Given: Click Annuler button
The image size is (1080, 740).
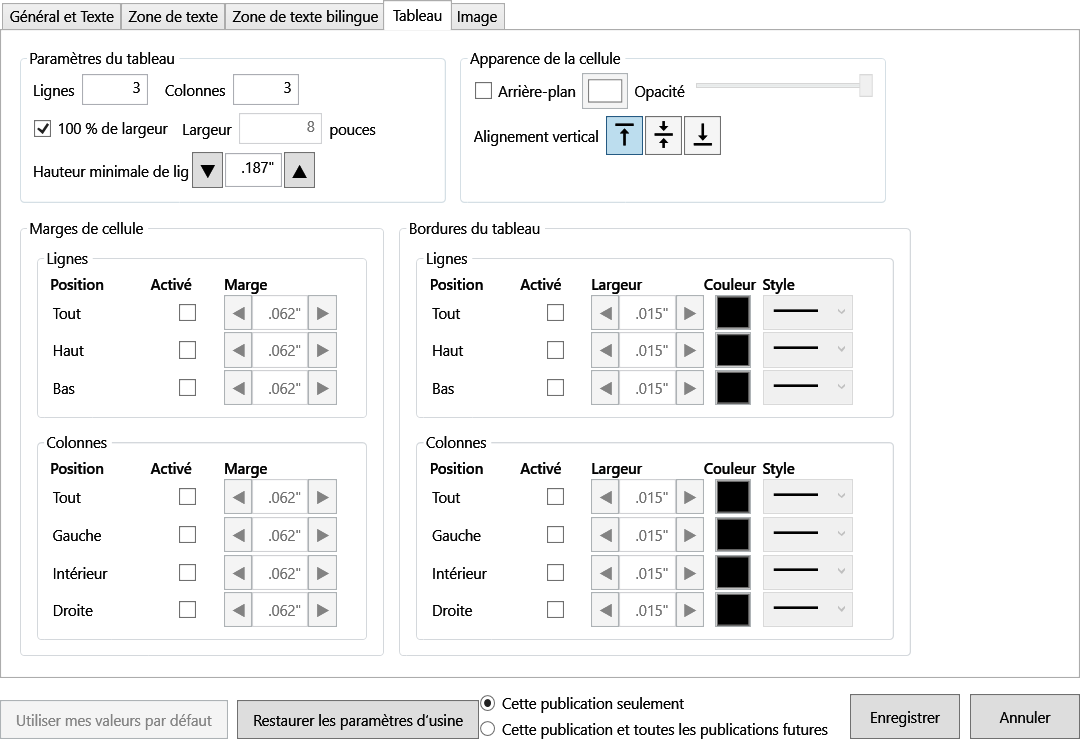Looking at the screenshot, I should tap(1024, 717).
